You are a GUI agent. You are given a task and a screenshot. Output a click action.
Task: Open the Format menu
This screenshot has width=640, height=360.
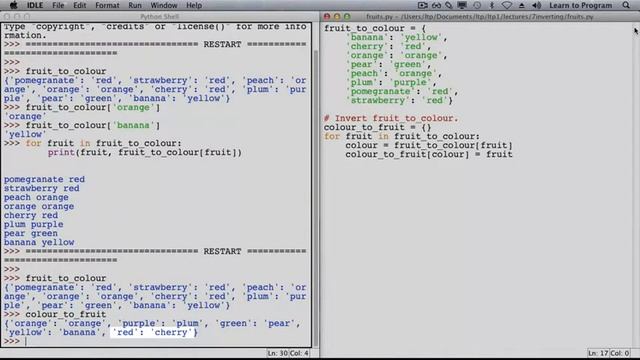pyautogui.click(x=107, y=5)
